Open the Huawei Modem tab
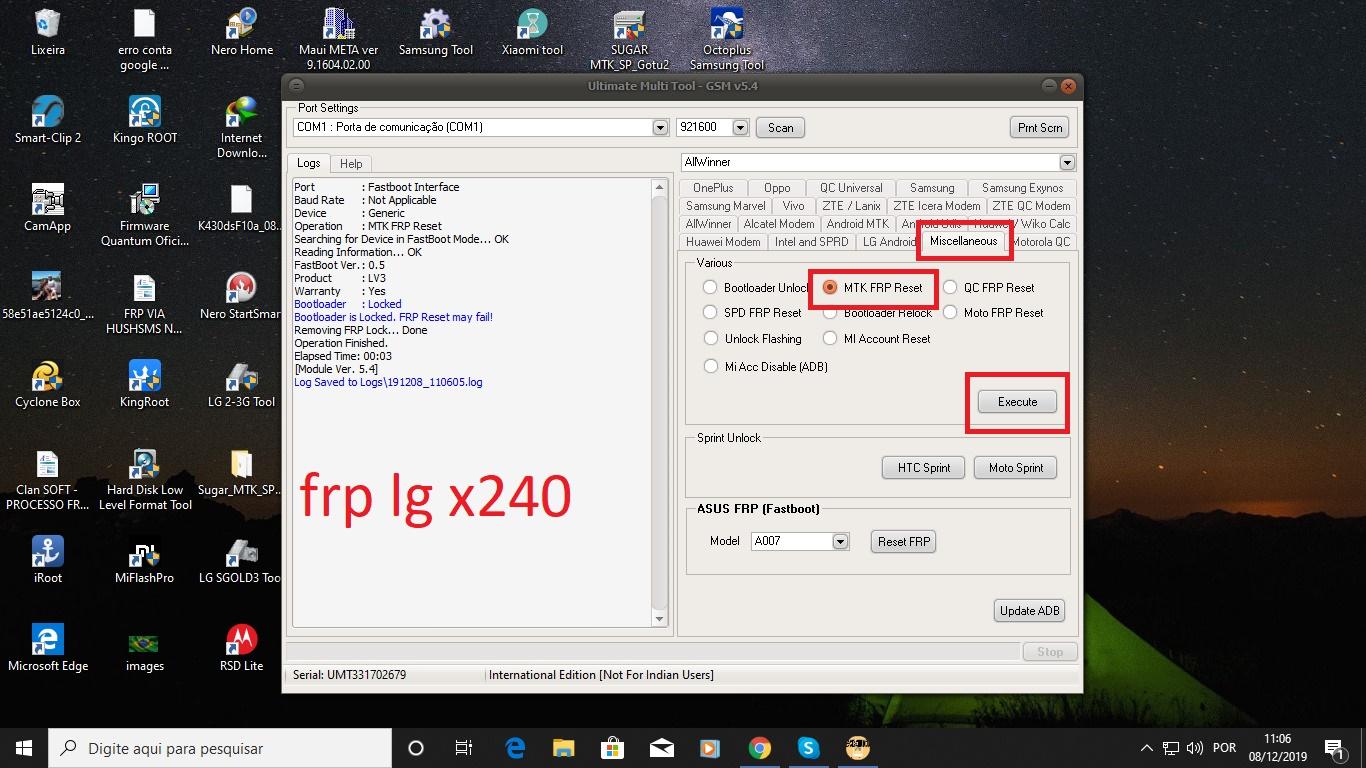The image size is (1366, 768). [x=723, y=242]
